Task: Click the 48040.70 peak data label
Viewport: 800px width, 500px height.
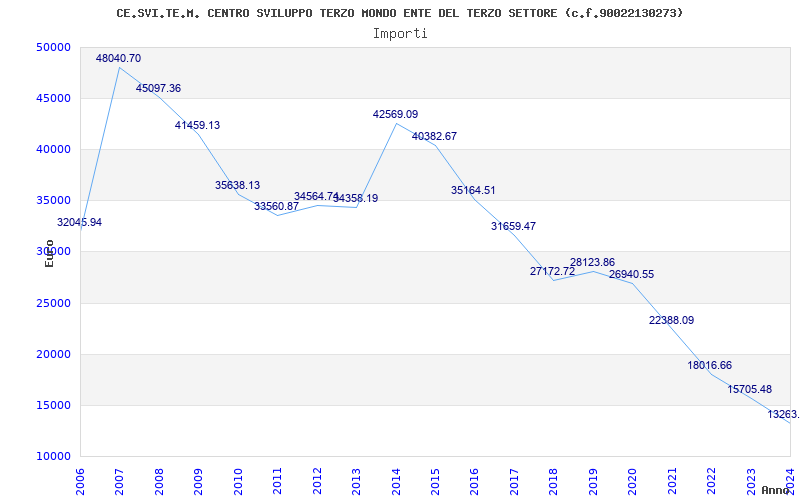Action: tap(118, 59)
